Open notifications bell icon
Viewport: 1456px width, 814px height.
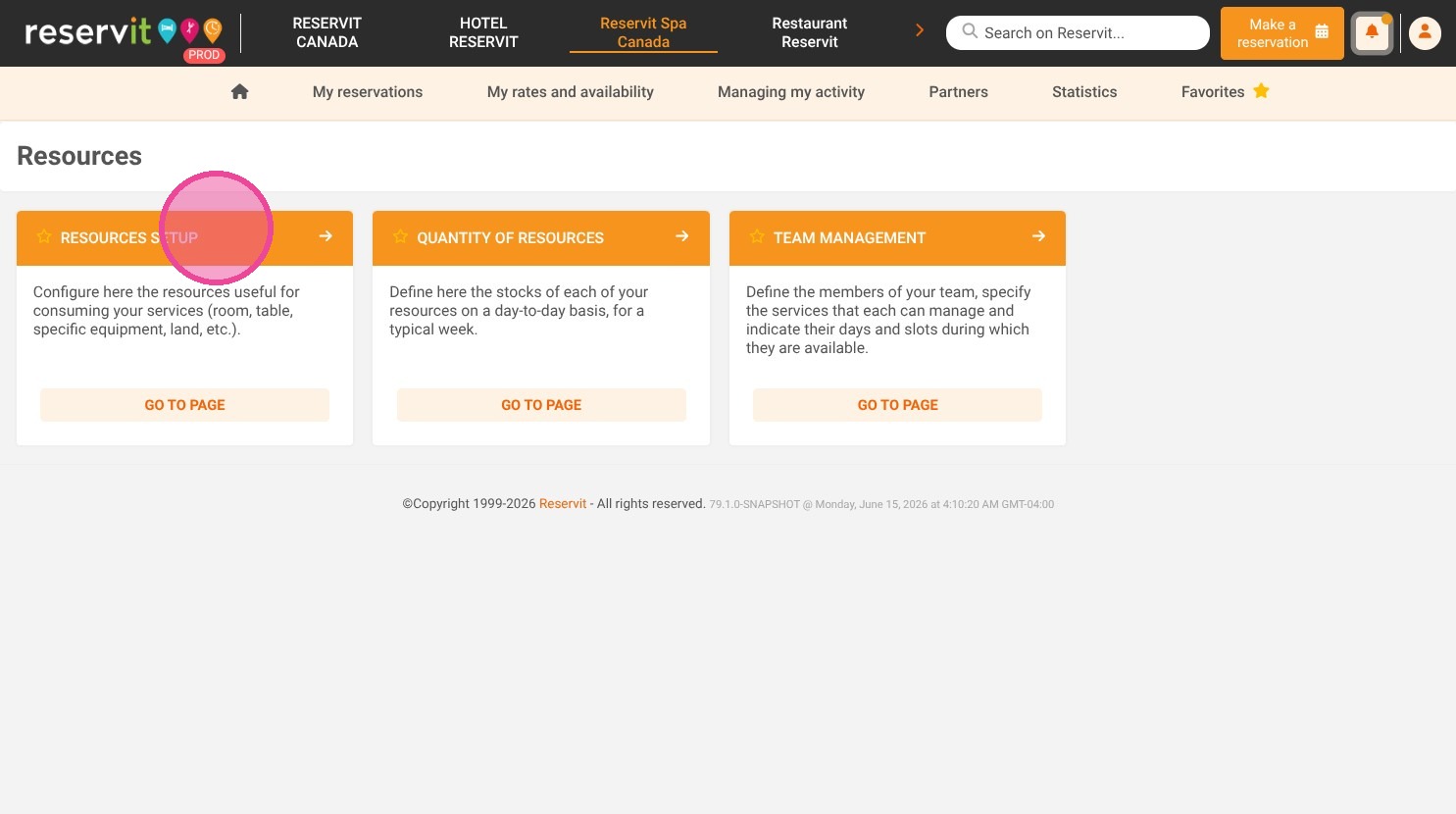1372,32
